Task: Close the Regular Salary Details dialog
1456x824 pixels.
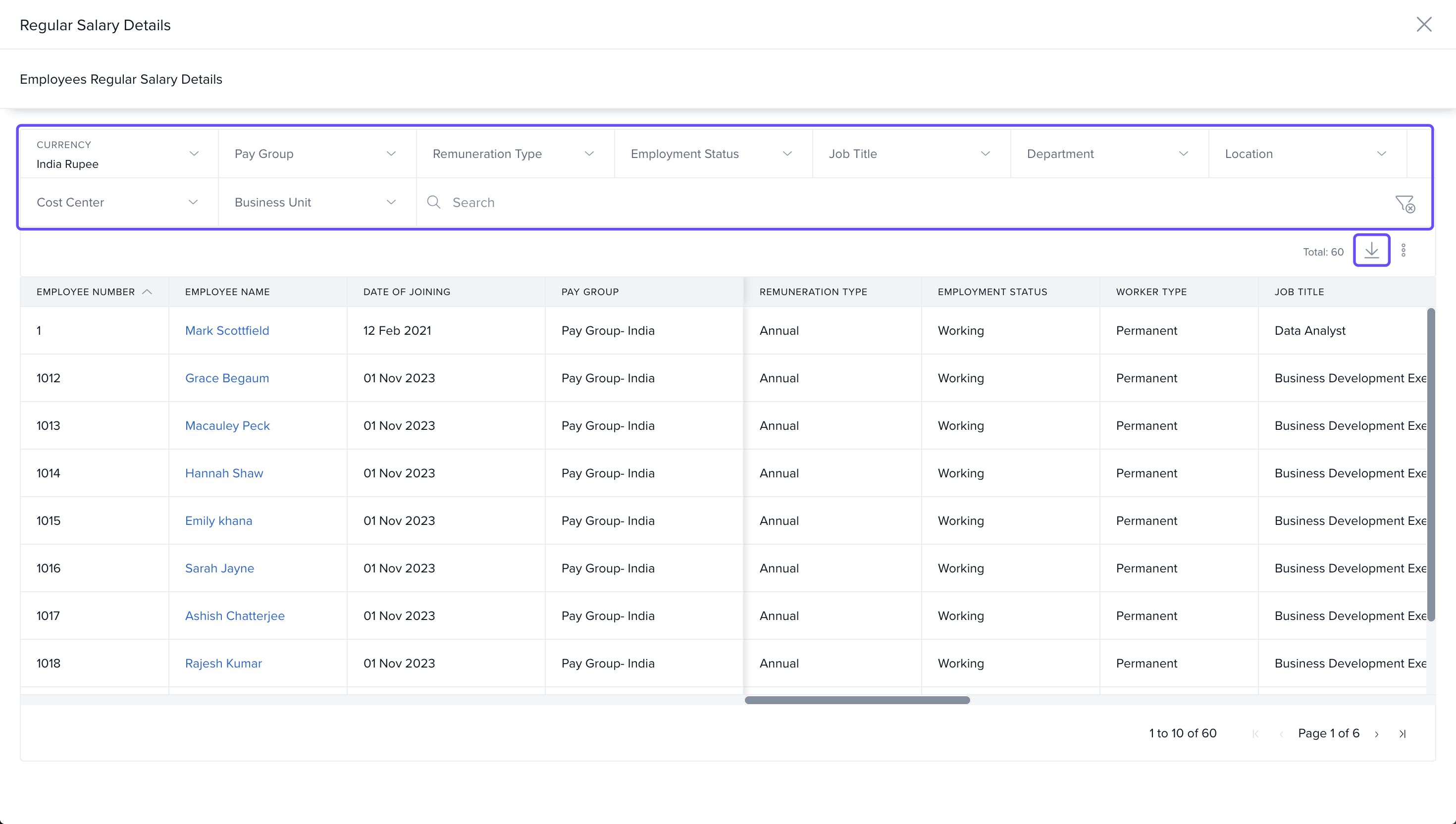Action: click(x=1424, y=24)
